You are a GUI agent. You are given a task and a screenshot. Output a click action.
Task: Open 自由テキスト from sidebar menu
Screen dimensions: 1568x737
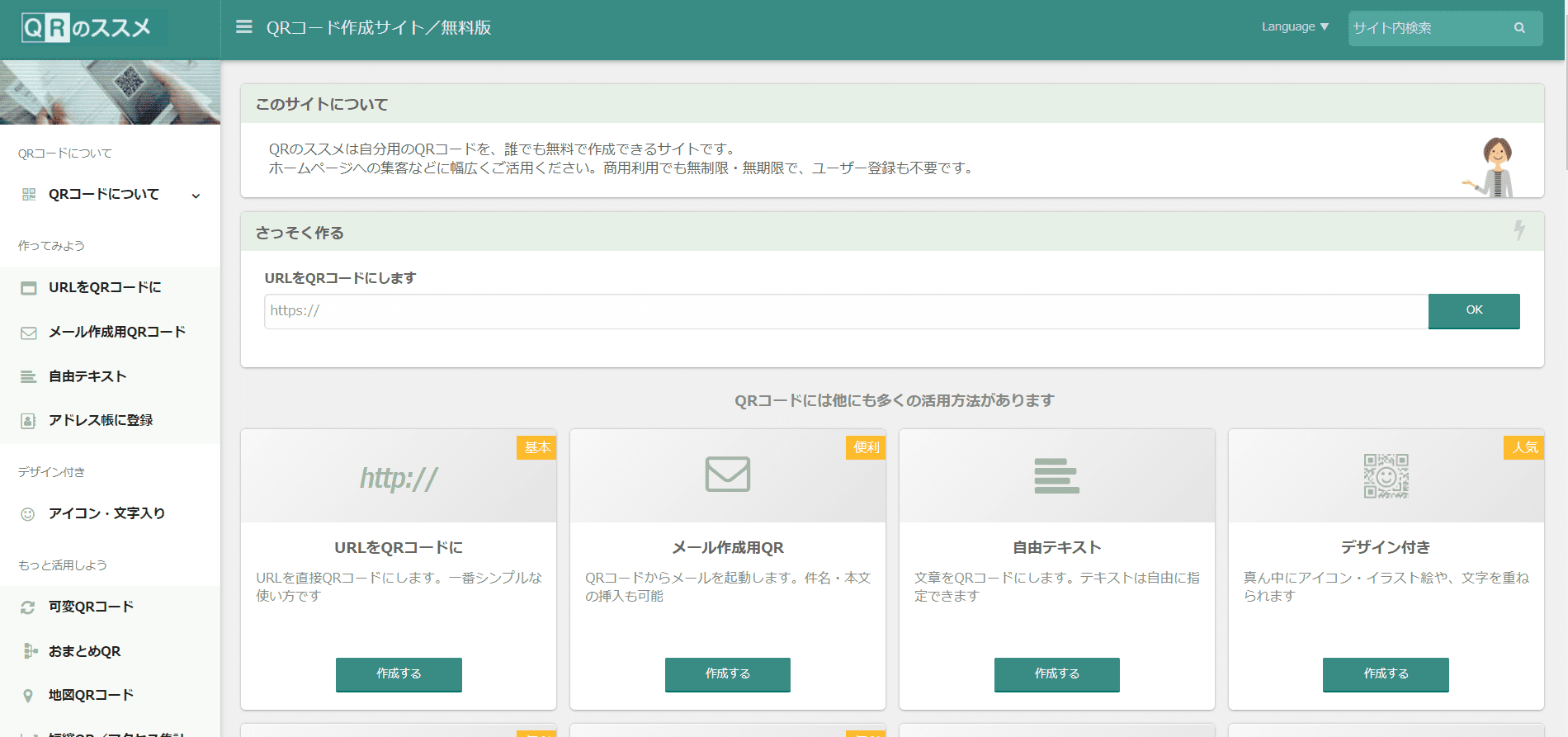pos(87,377)
